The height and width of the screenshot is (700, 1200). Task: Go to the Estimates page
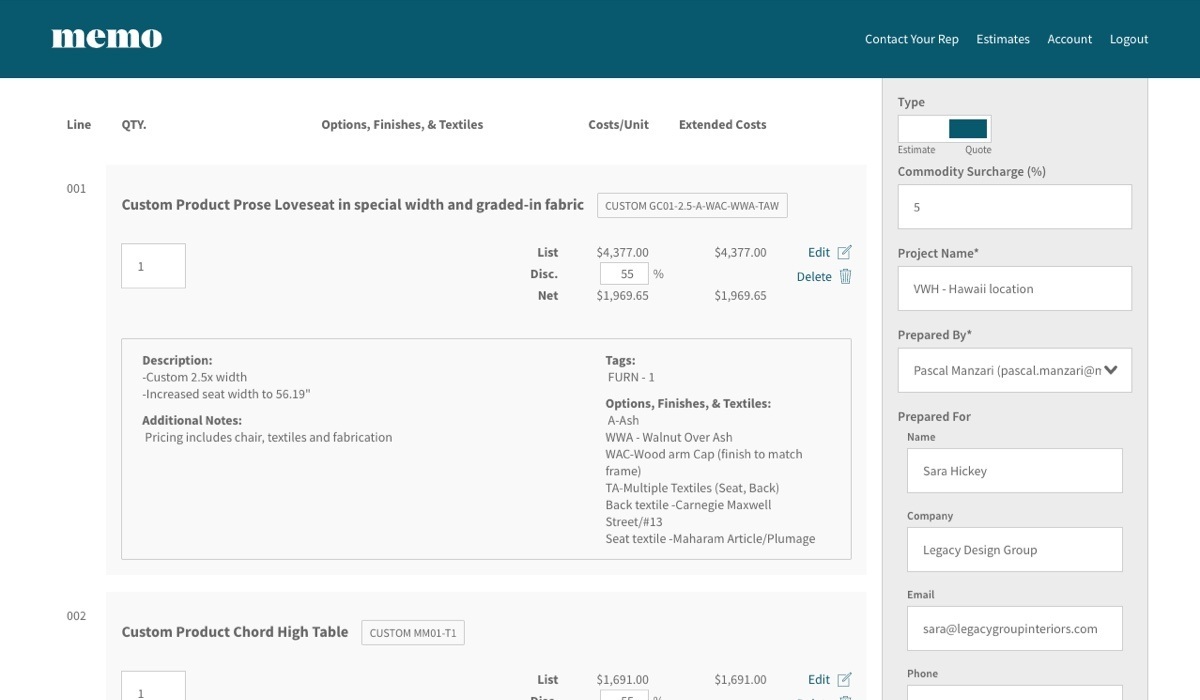(1002, 39)
